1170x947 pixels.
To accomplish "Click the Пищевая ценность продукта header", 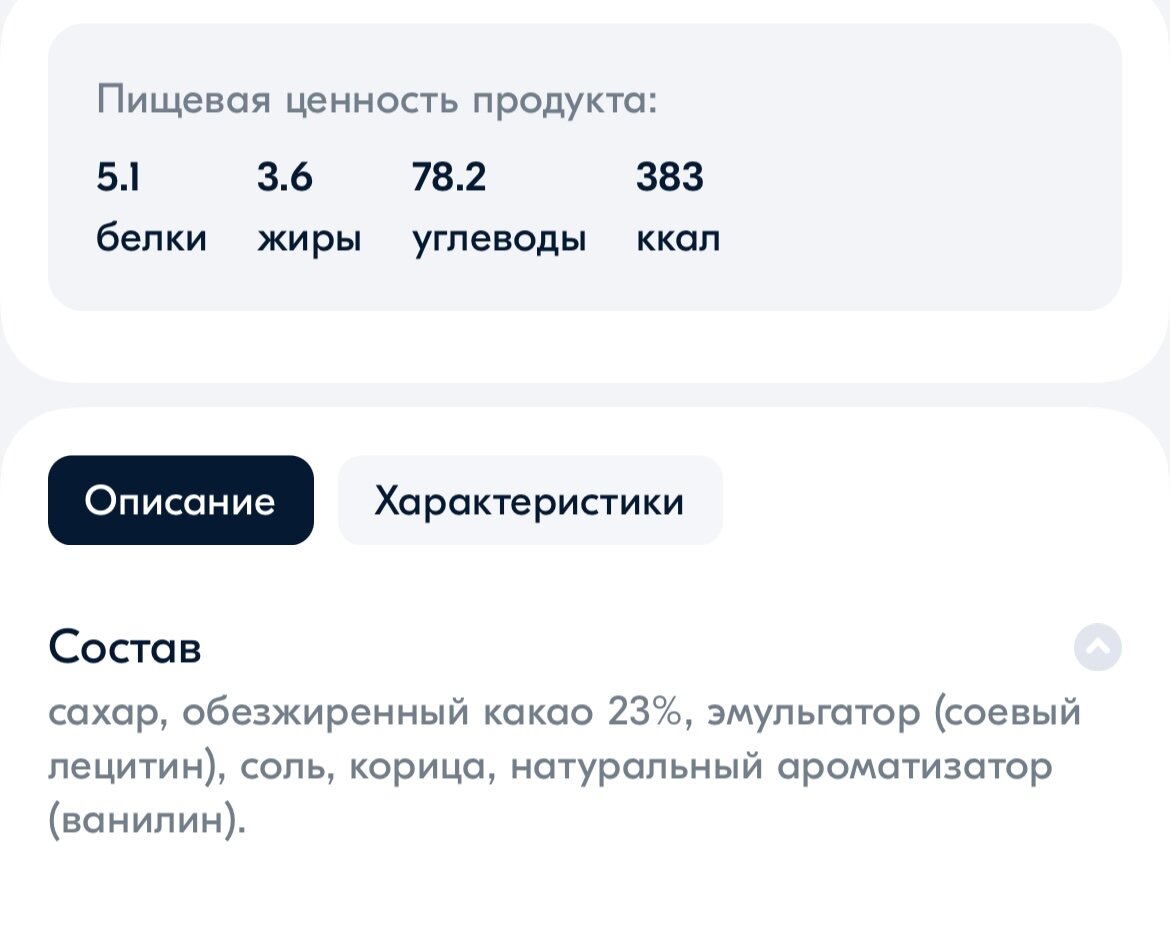I will click(376, 99).
